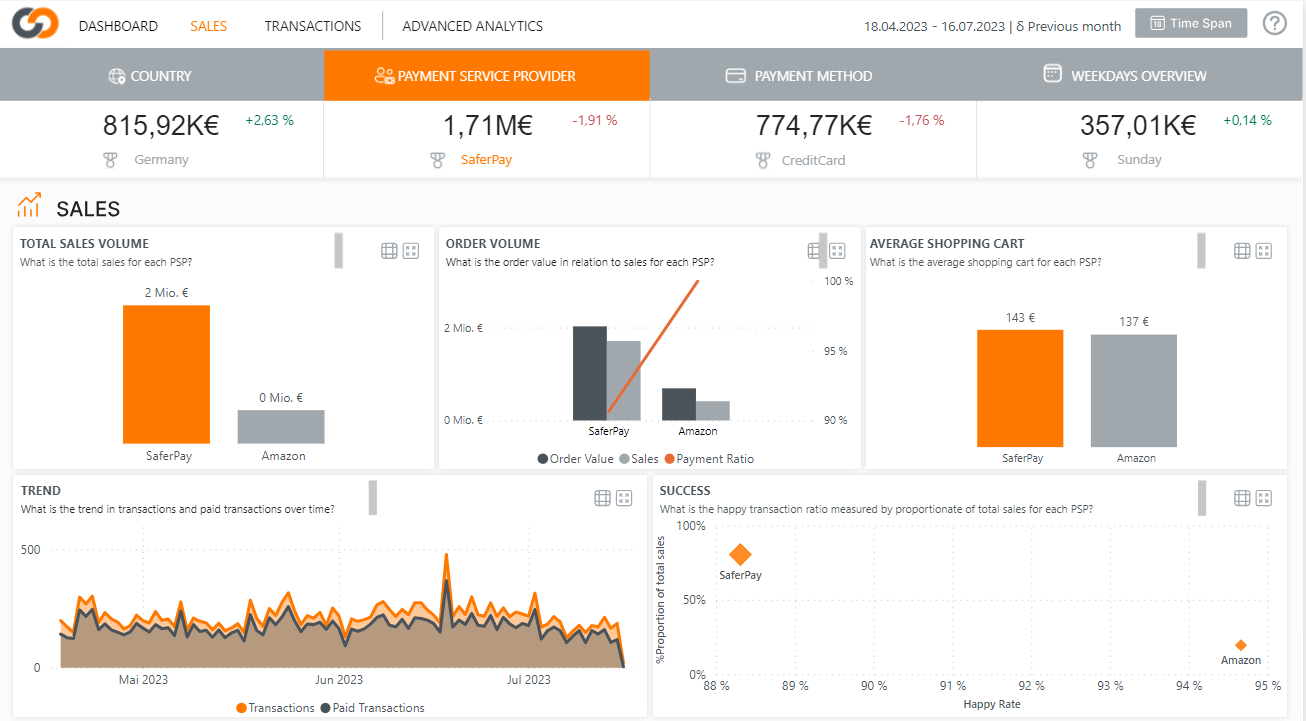Show table view for Average Shopping Cart
This screenshot has width=1306, height=721.
(x=1242, y=251)
